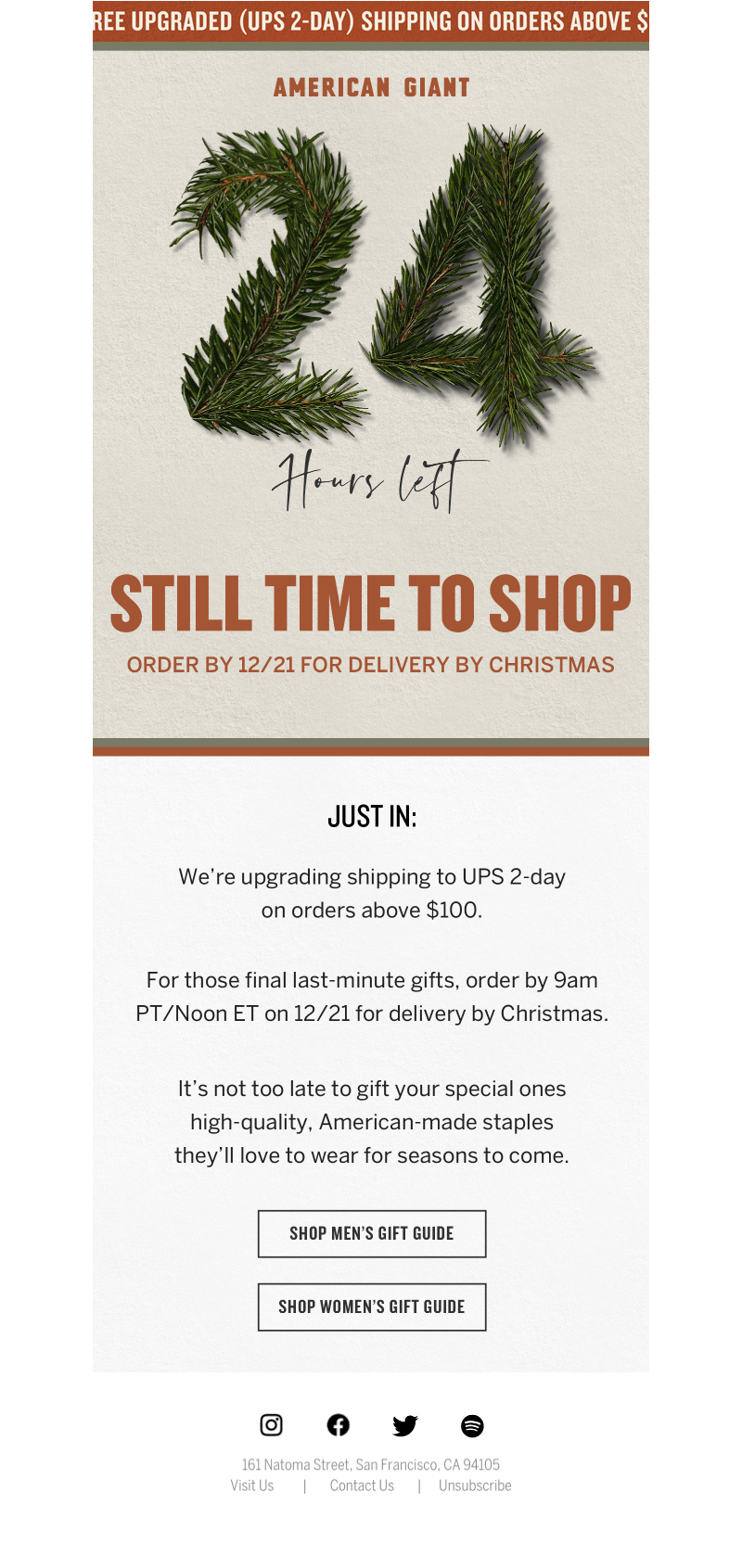Click the Shop Men's Gift Guide button
Viewport: 742px width, 1568px height.
372,1234
